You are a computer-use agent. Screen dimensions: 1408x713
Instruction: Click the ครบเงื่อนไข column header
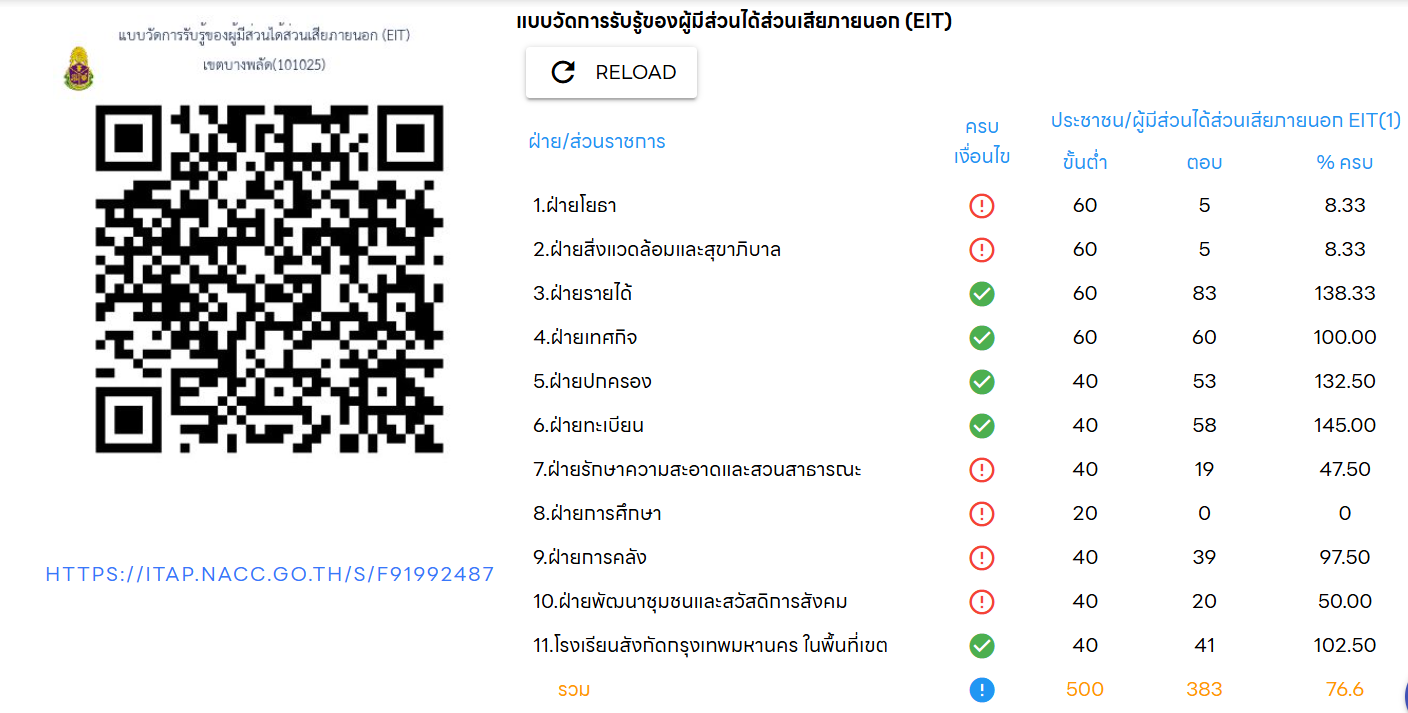(982, 141)
